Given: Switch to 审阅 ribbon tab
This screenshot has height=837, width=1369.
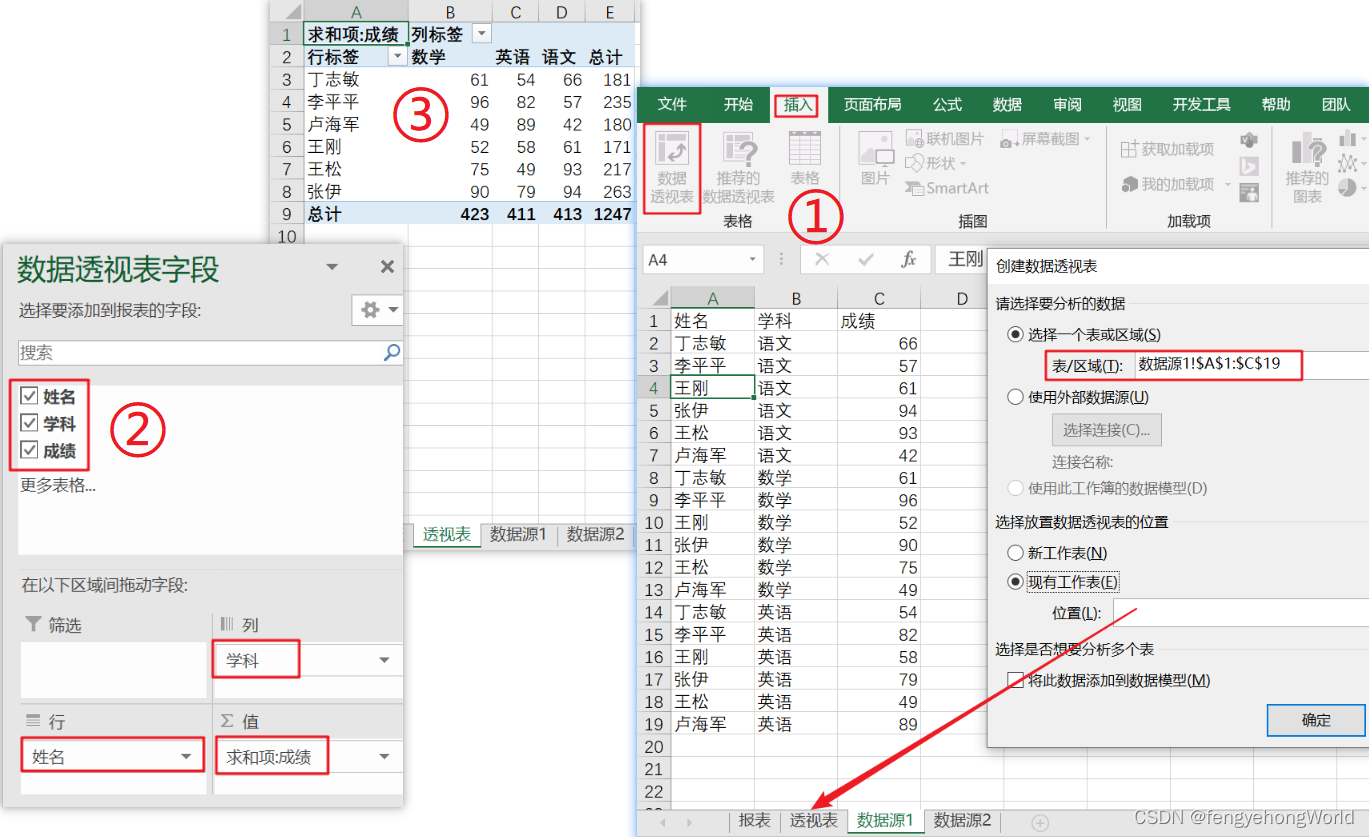Looking at the screenshot, I should [x=1067, y=104].
